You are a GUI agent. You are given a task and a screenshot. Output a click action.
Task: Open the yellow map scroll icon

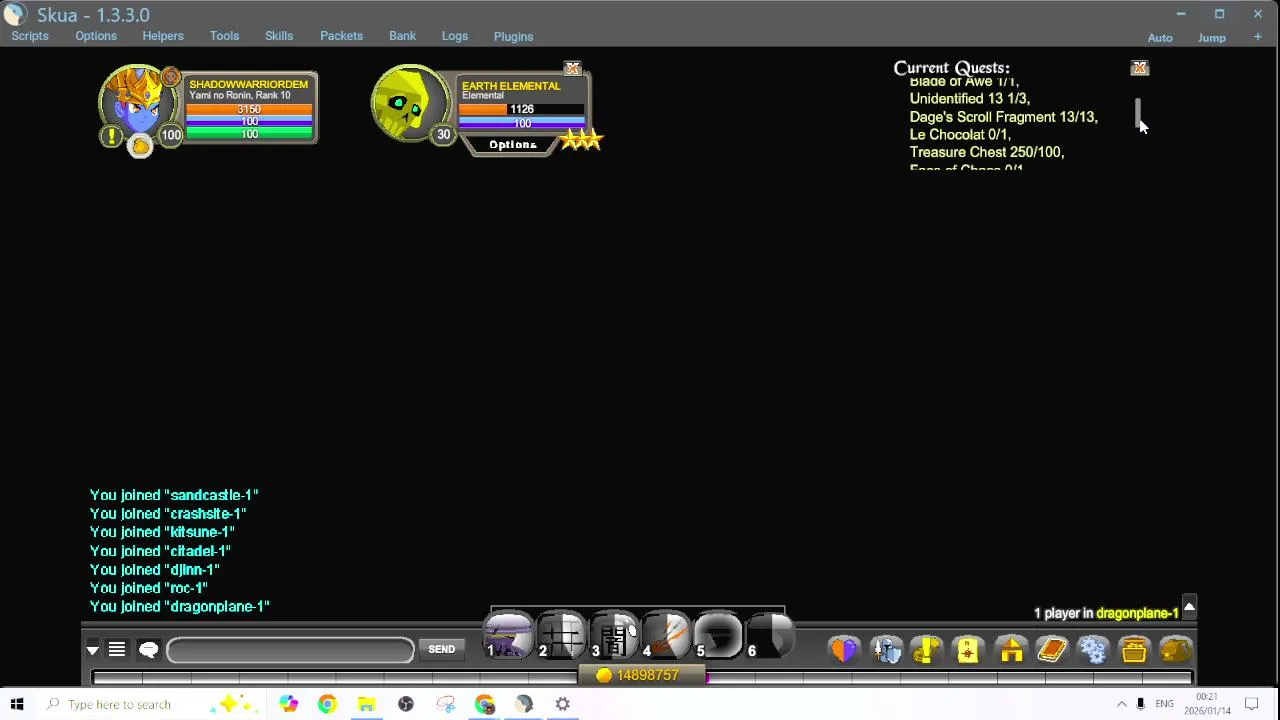[x=968, y=651]
